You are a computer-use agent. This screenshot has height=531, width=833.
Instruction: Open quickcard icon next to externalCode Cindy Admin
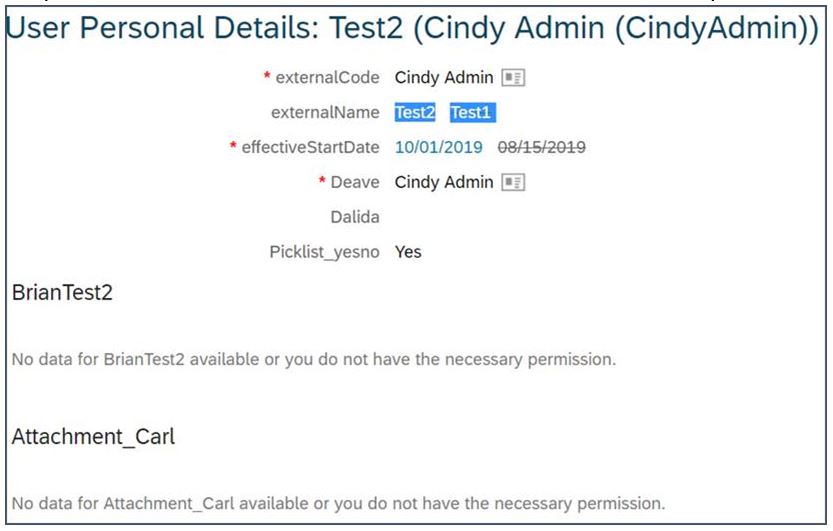(x=513, y=78)
